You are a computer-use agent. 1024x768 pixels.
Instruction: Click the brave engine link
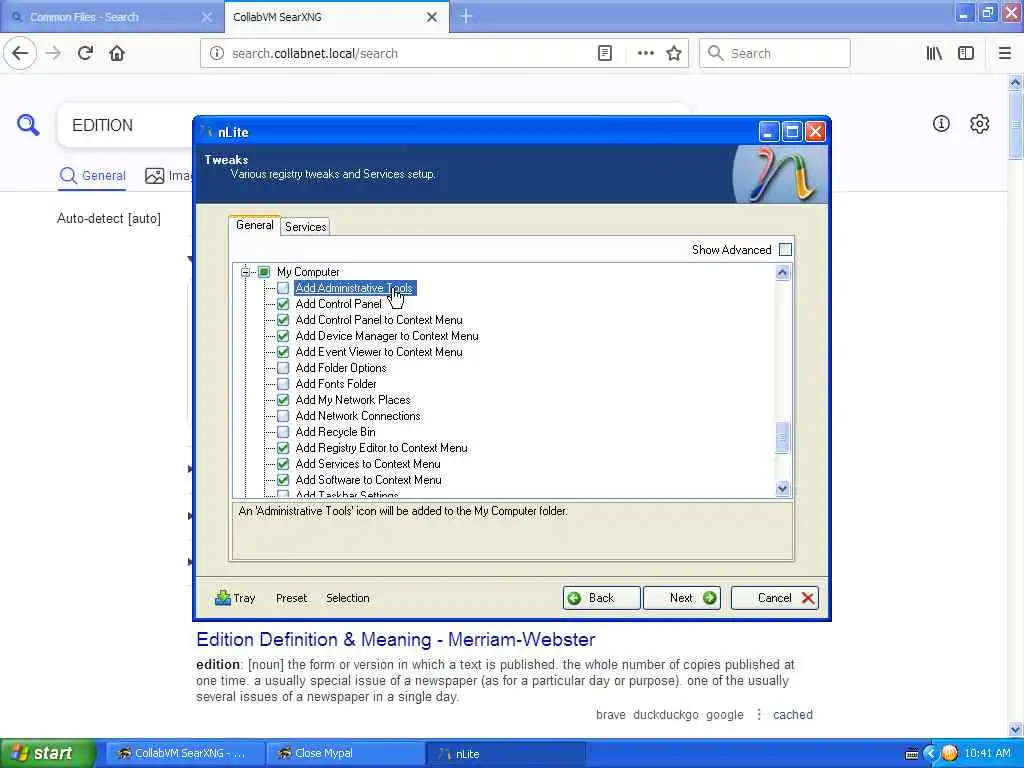point(611,714)
